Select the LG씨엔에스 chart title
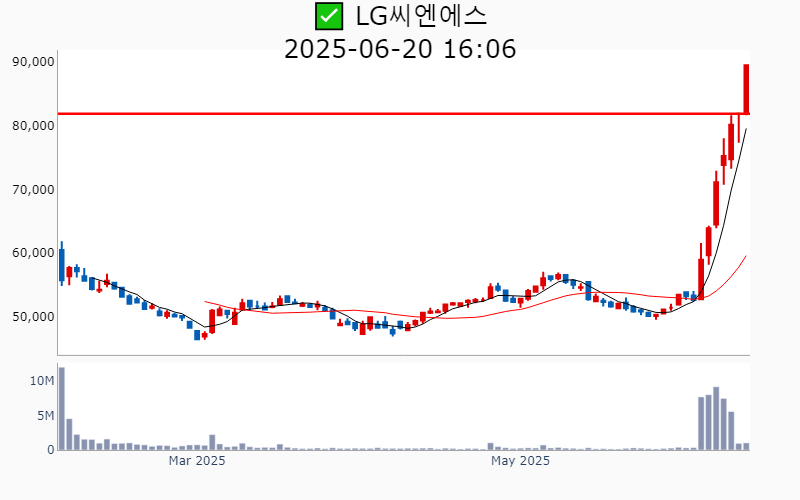This screenshot has width=800, height=500. click(x=421, y=16)
